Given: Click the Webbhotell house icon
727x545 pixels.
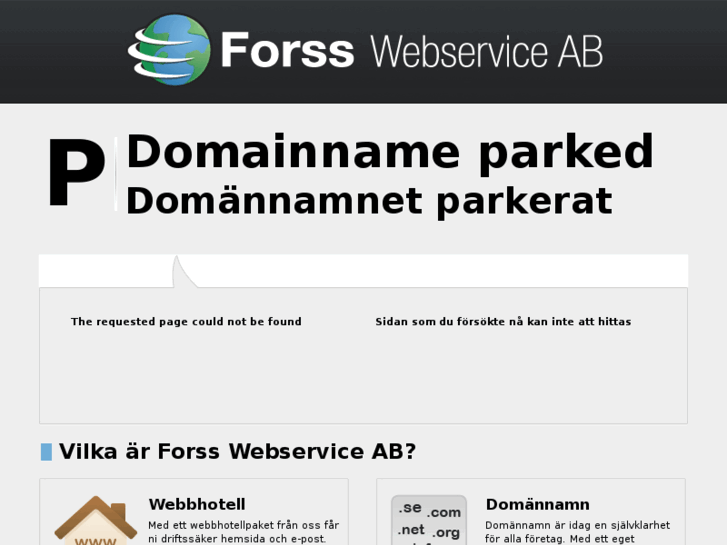Looking at the screenshot, I should [96, 520].
